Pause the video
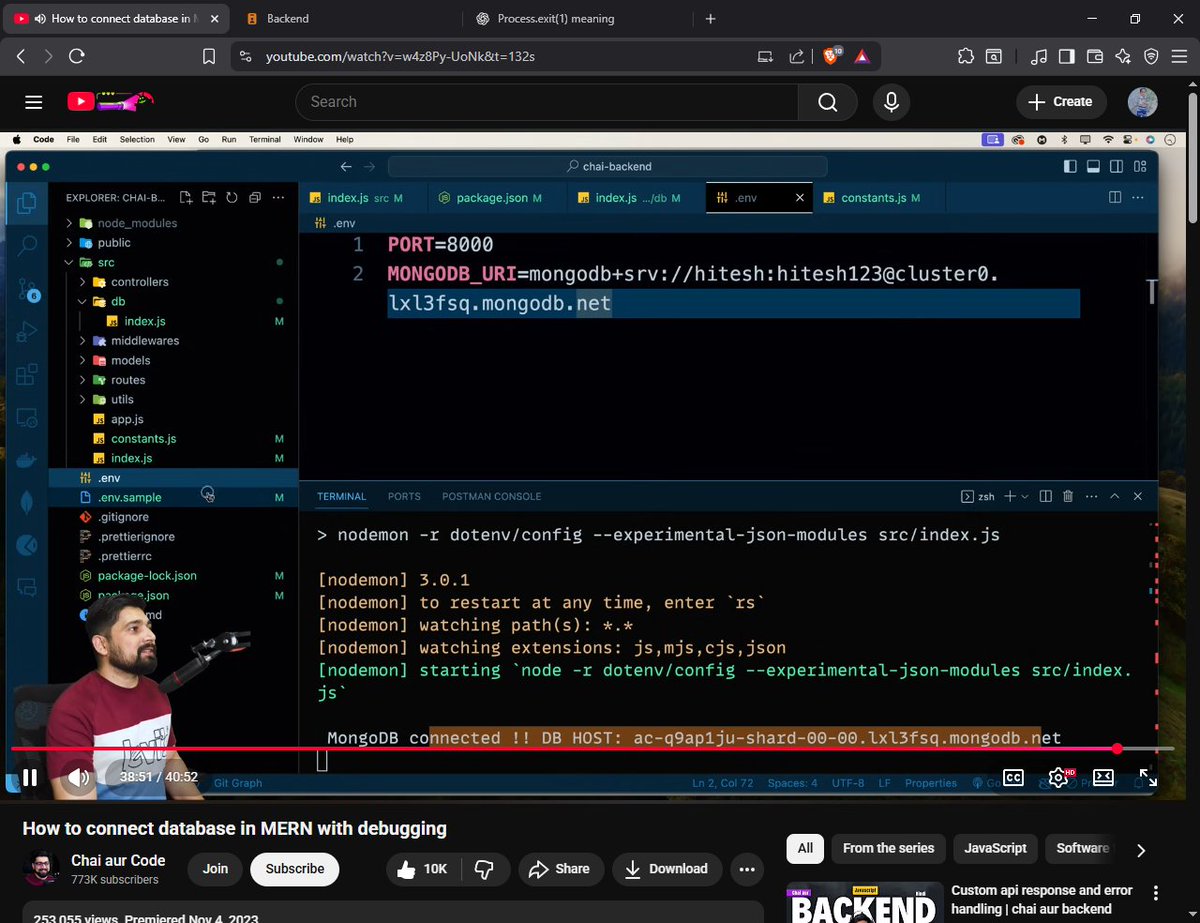1200x923 pixels. 30,777
